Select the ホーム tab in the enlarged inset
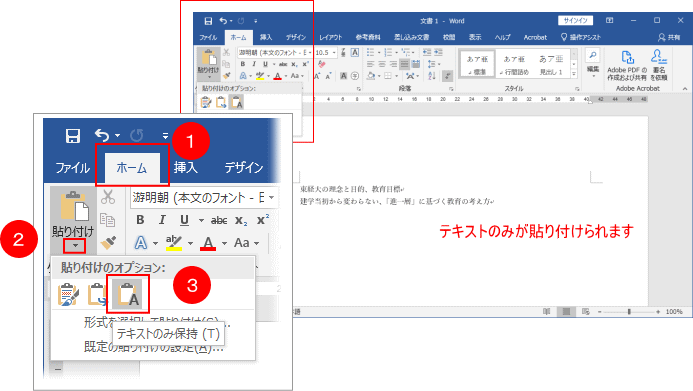Viewport: 693px width, 391px height. (x=132, y=168)
